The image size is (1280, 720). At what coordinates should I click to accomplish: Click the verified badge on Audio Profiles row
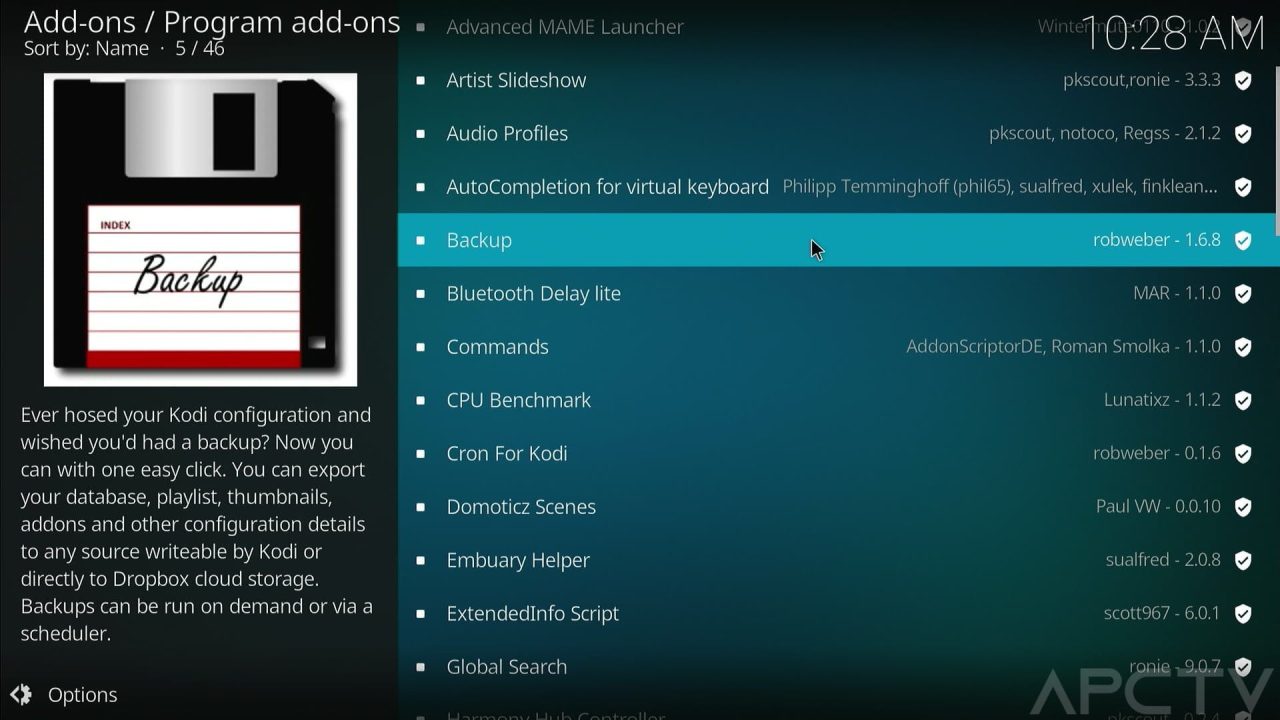1243,134
